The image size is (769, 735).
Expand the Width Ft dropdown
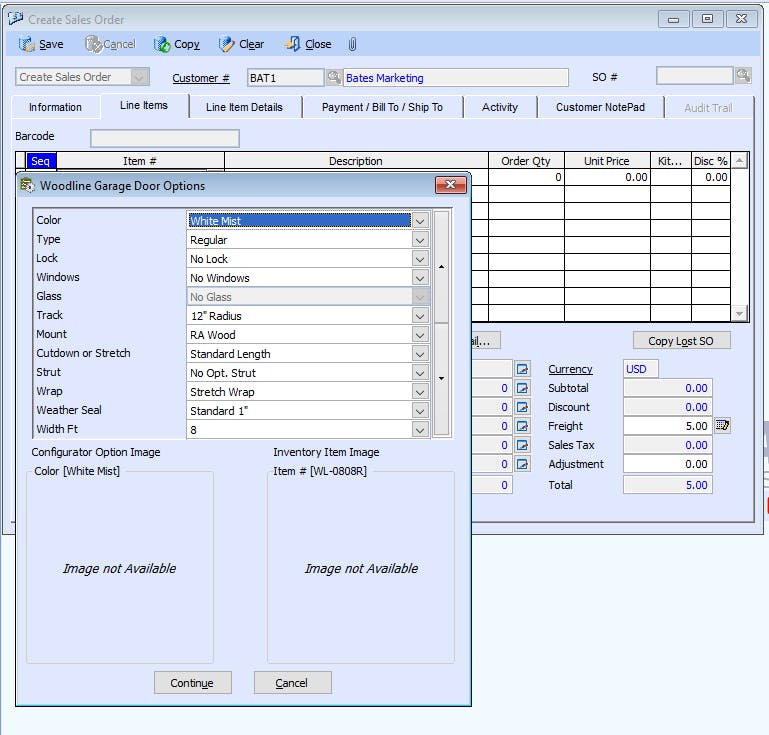(x=420, y=430)
